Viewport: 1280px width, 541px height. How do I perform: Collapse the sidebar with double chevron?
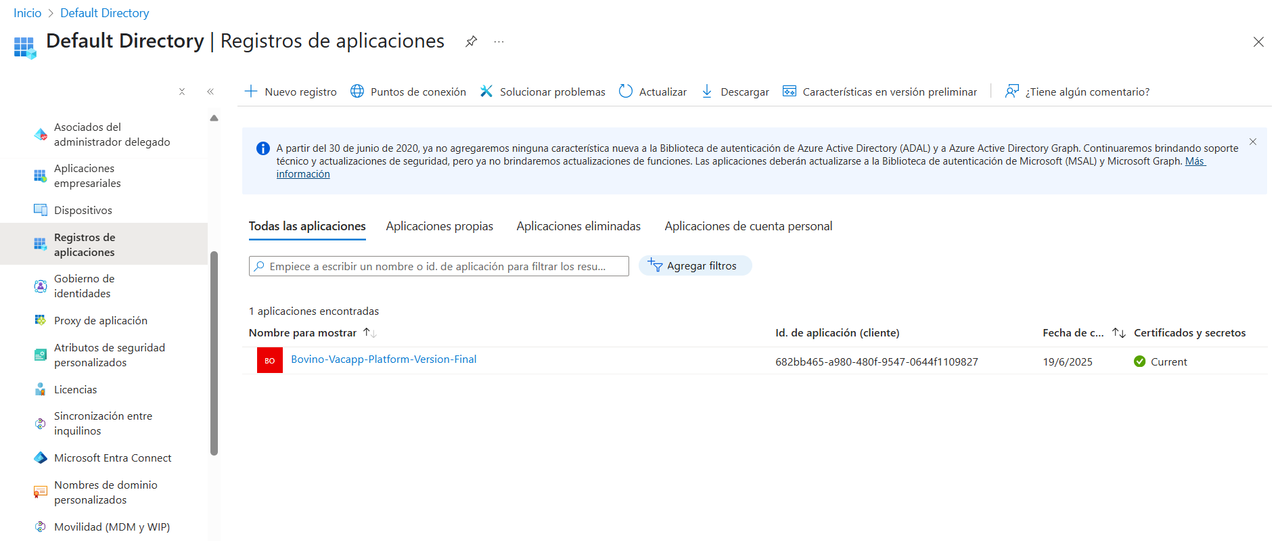[210, 91]
